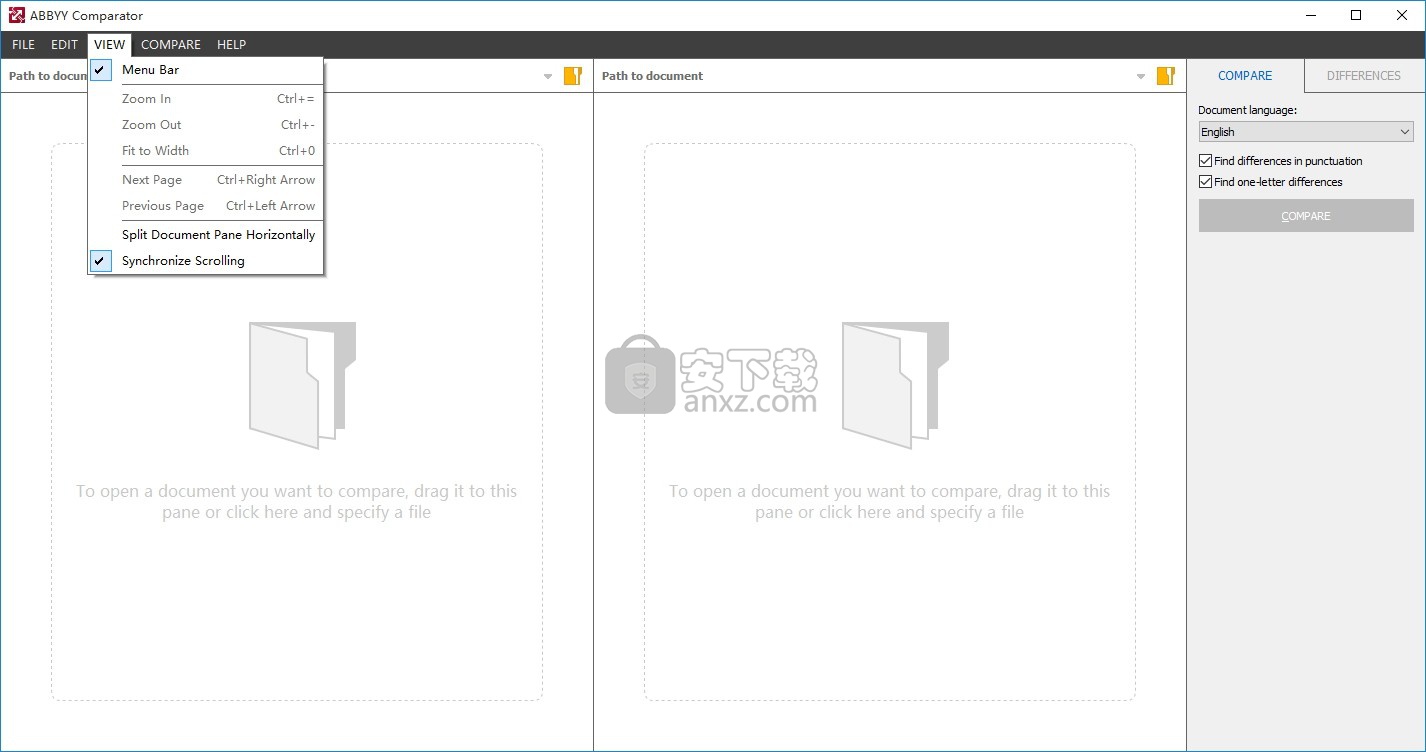Close the ABBYY Comparator window
Viewport: 1426px width, 752px height.
(x=1402, y=15)
